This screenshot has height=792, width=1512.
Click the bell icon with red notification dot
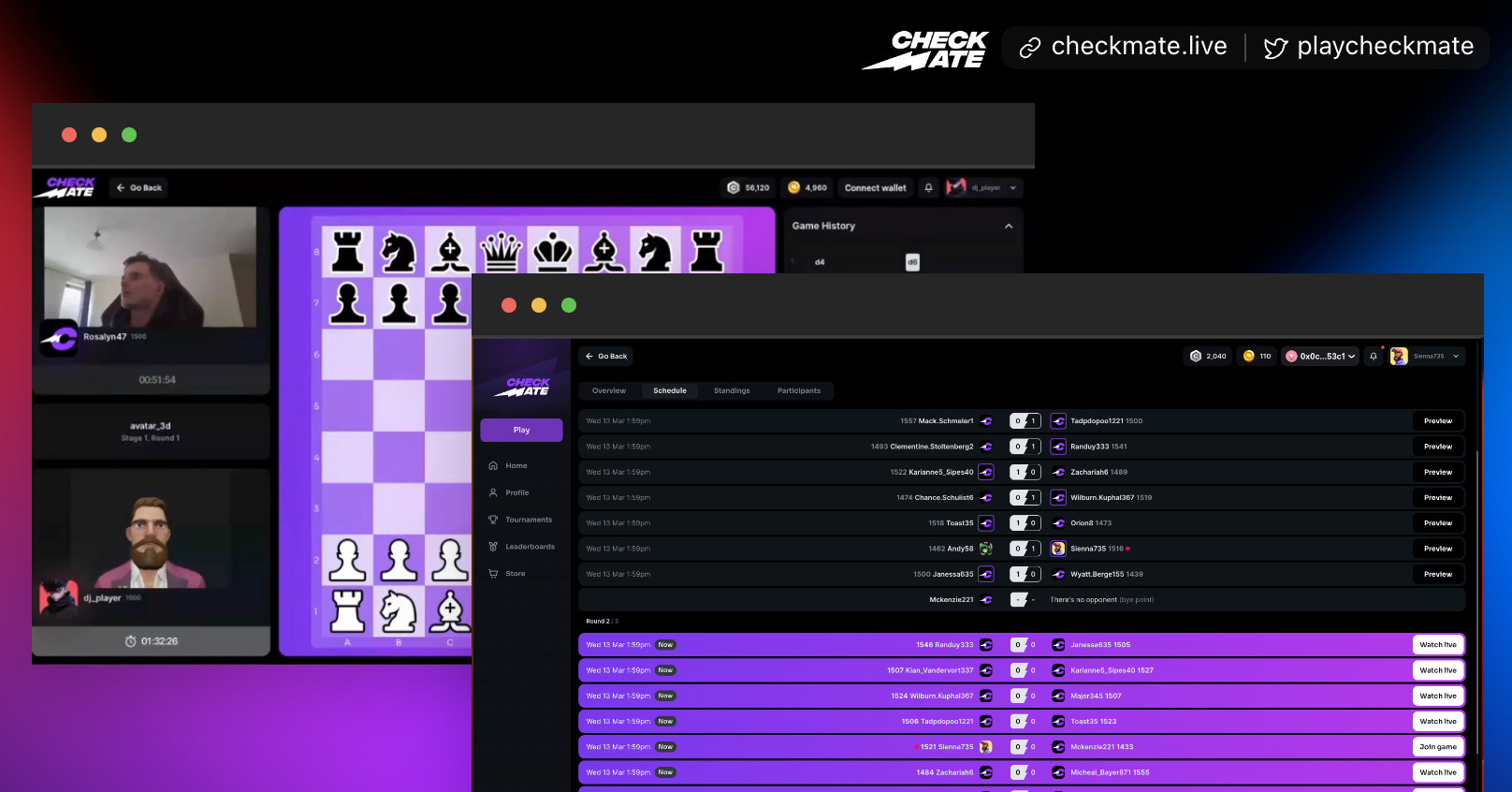(x=1374, y=357)
